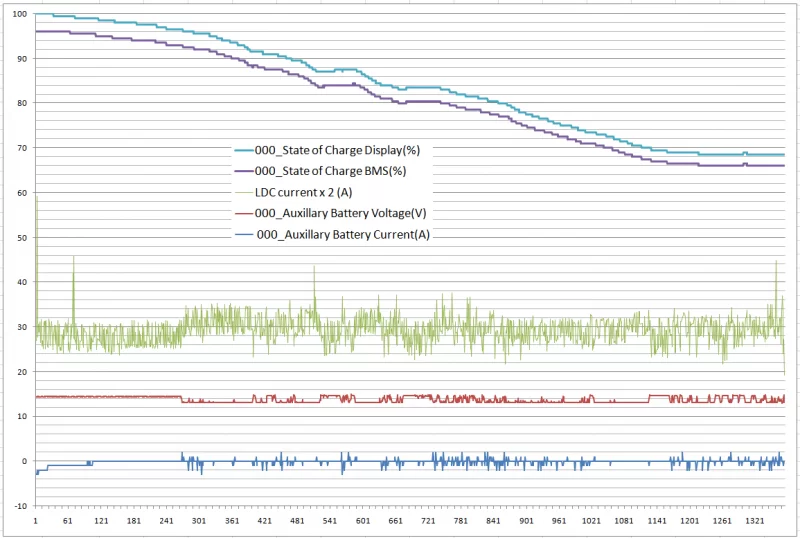Viewport: 800px width, 538px height.
Task: Select the 61 tick label on horizontal axis
Action: [68, 522]
